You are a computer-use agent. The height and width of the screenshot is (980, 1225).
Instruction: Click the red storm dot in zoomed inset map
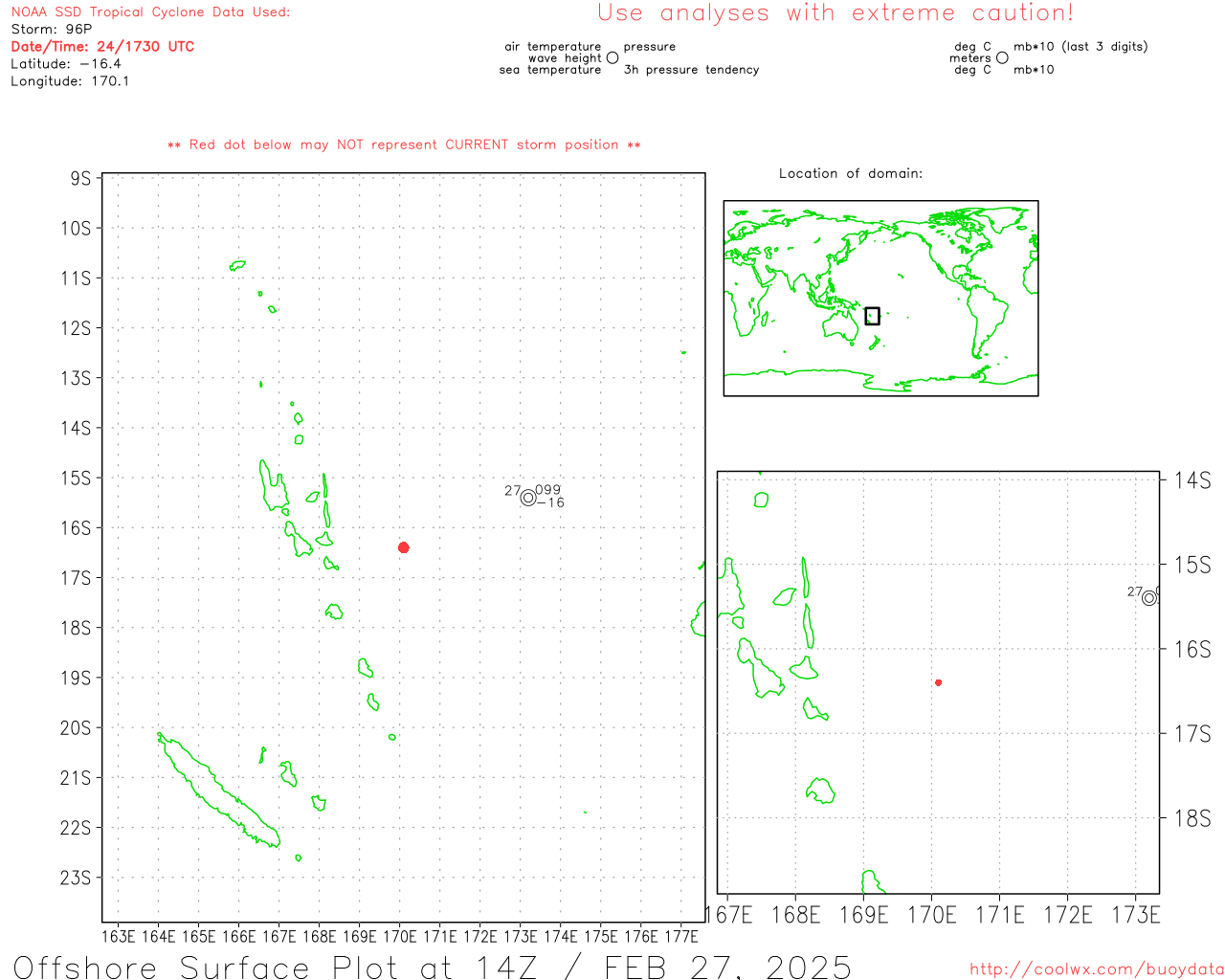click(939, 682)
